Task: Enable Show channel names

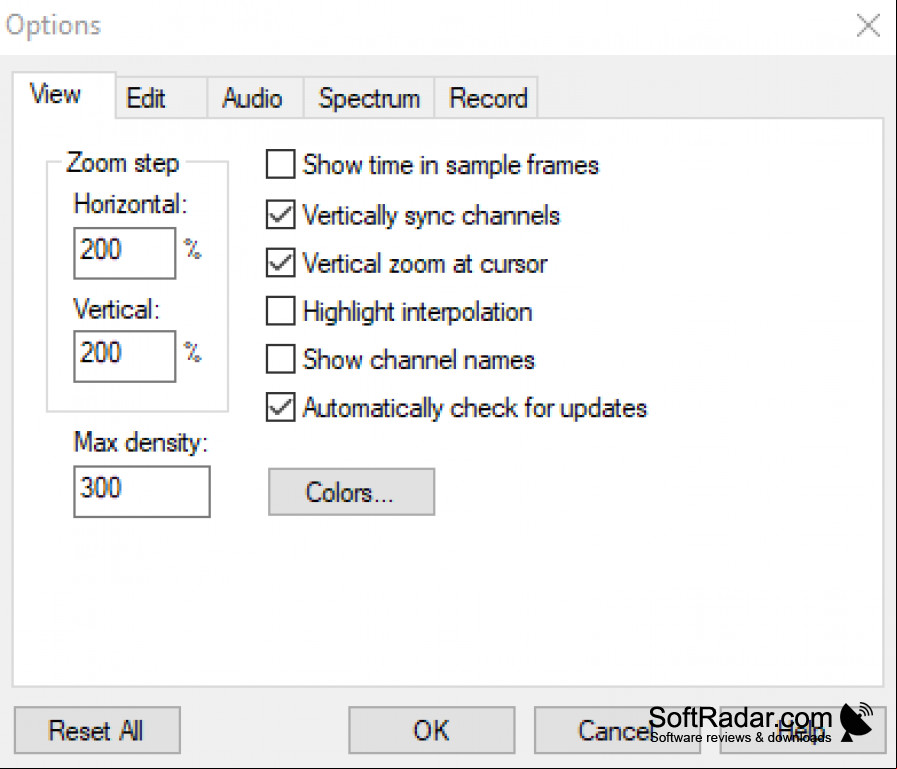Action: click(280, 359)
